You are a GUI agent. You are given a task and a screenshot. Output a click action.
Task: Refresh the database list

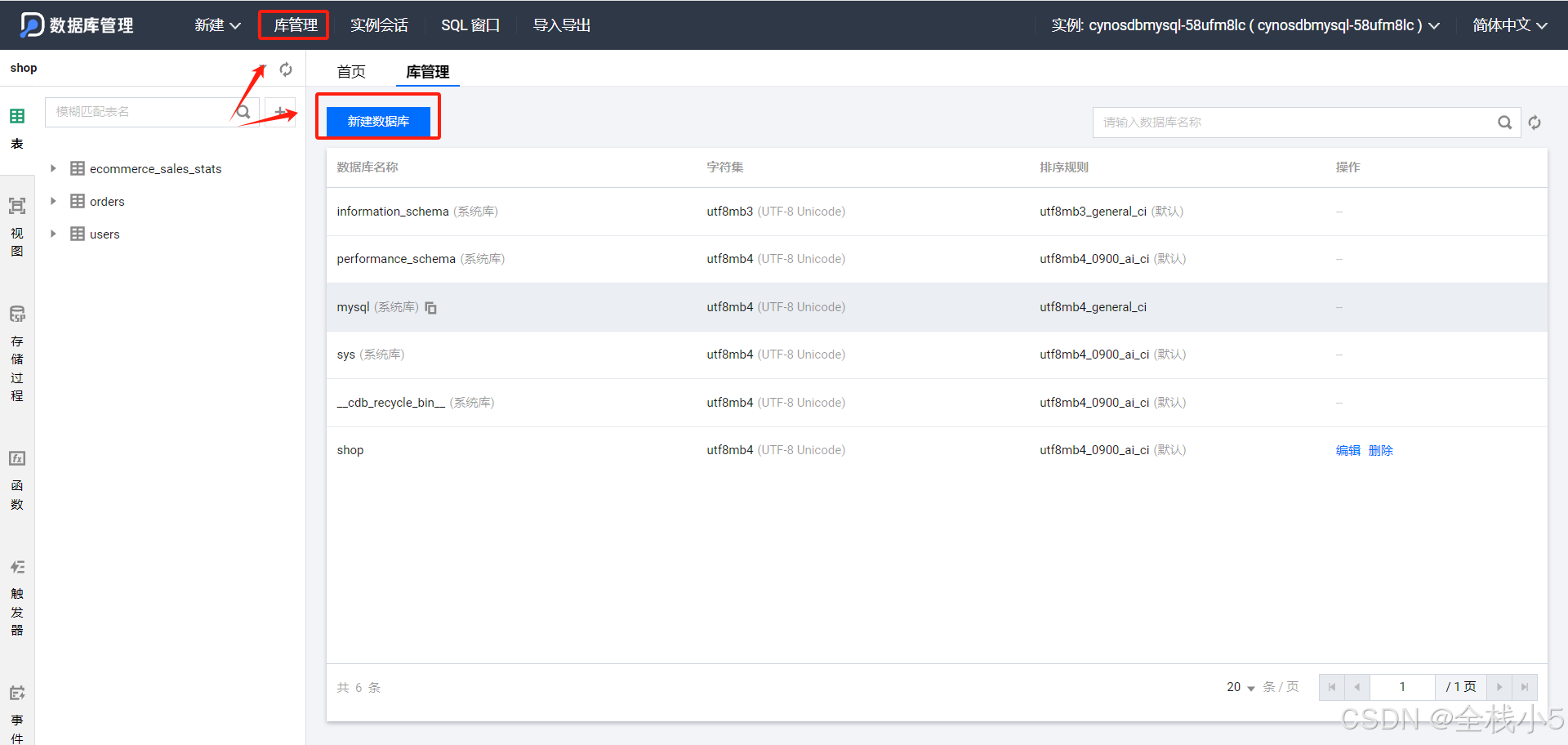1535,123
